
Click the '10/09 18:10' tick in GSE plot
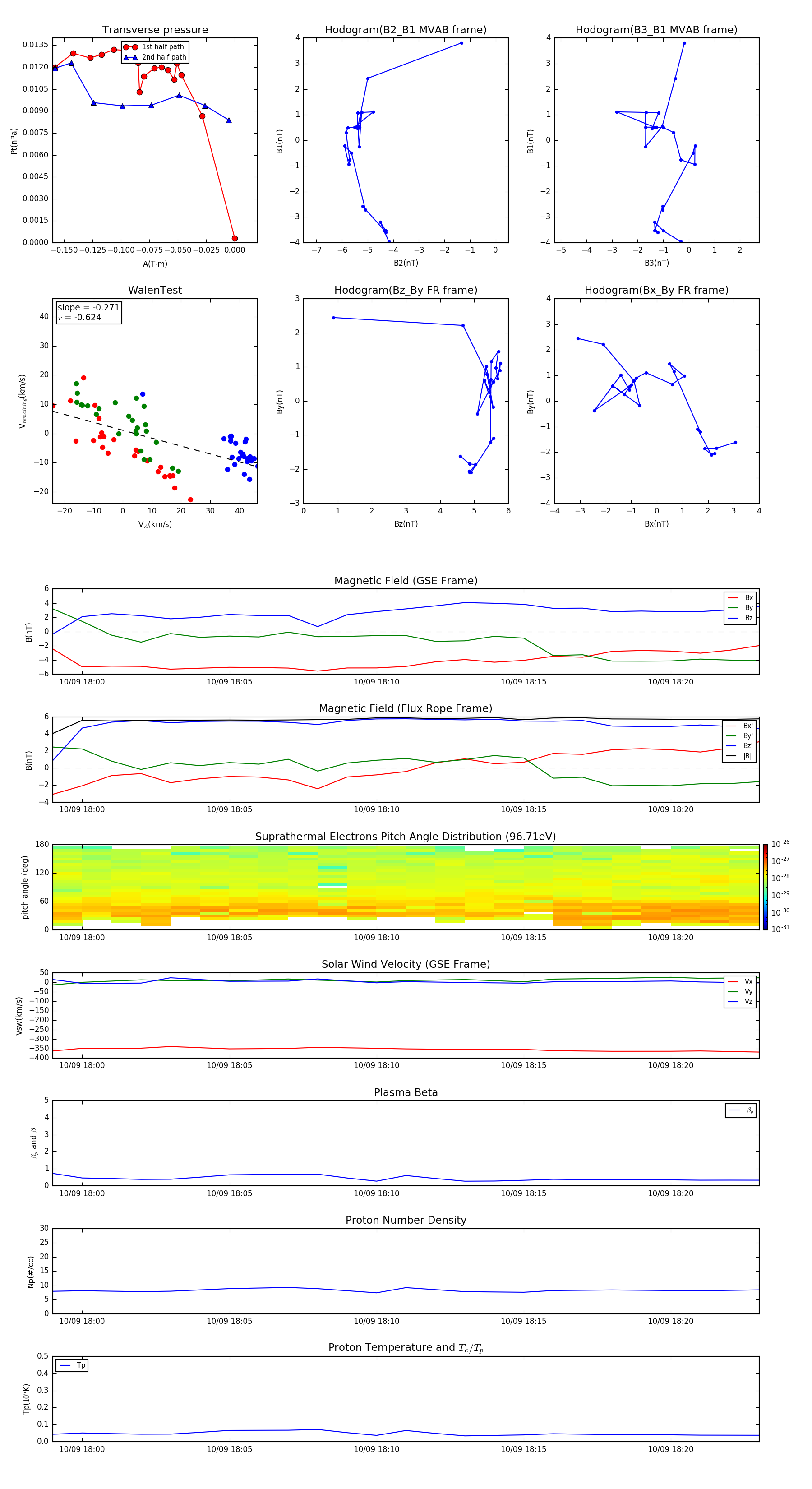point(376,682)
